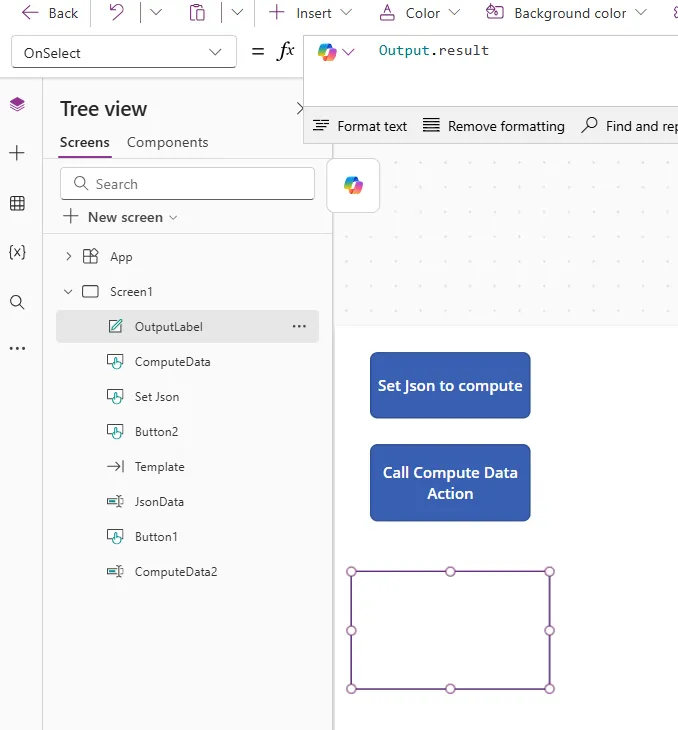This screenshot has height=730, width=678.
Task: Click the Paste clipboard icon
Action: pyautogui.click(x=198, y=13)
